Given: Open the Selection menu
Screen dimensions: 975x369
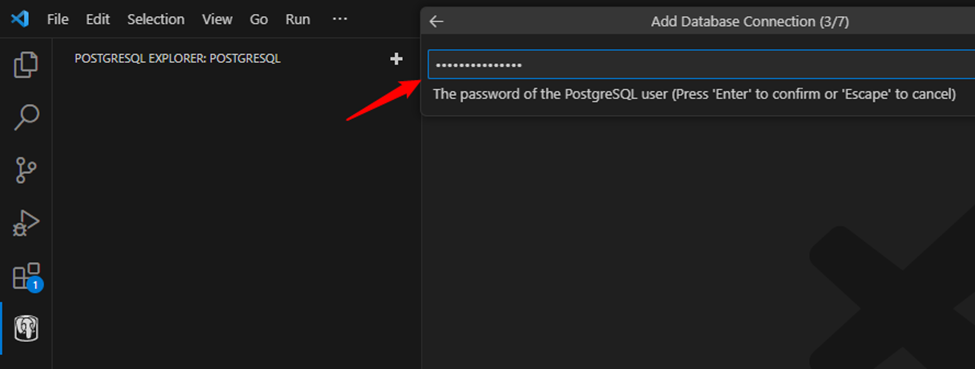Looking at the screenshot, I should pyautogui.click(x=156, y=19).
